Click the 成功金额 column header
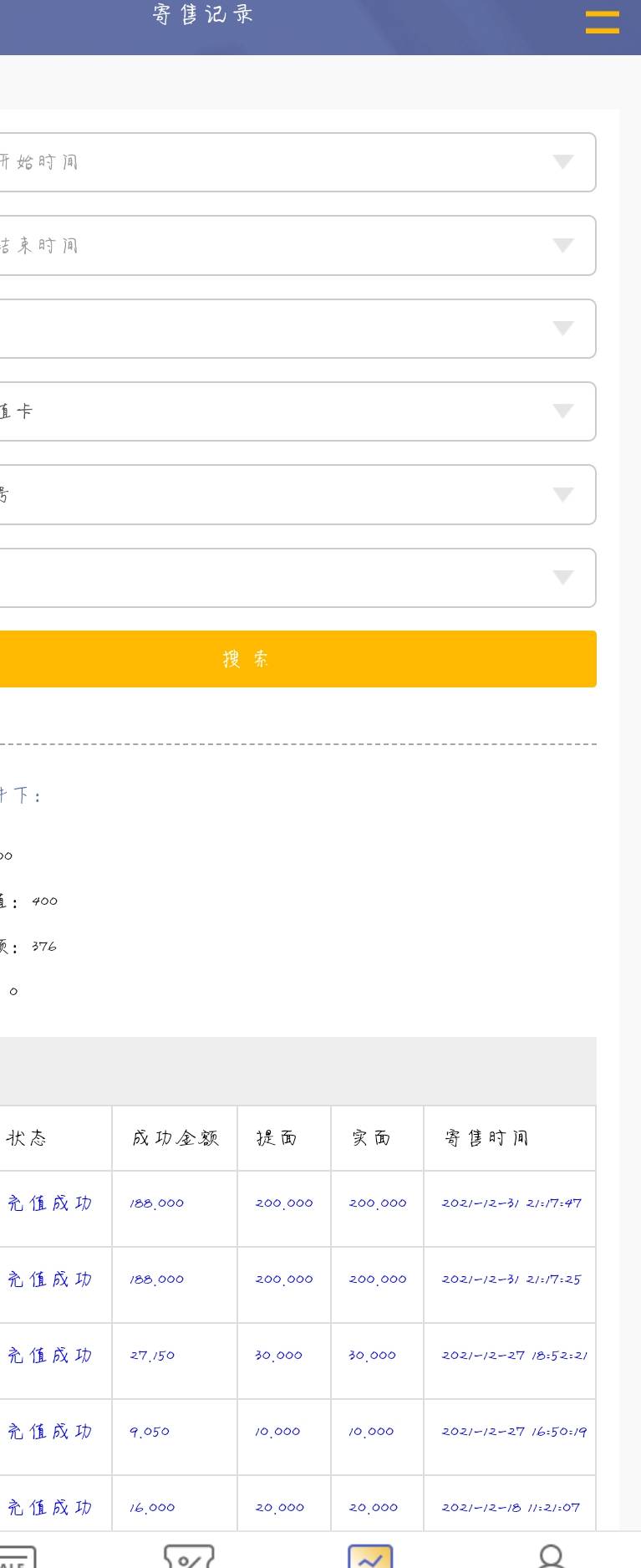The height and width of the screenshot is (1568, 641). click(176, 1138)
